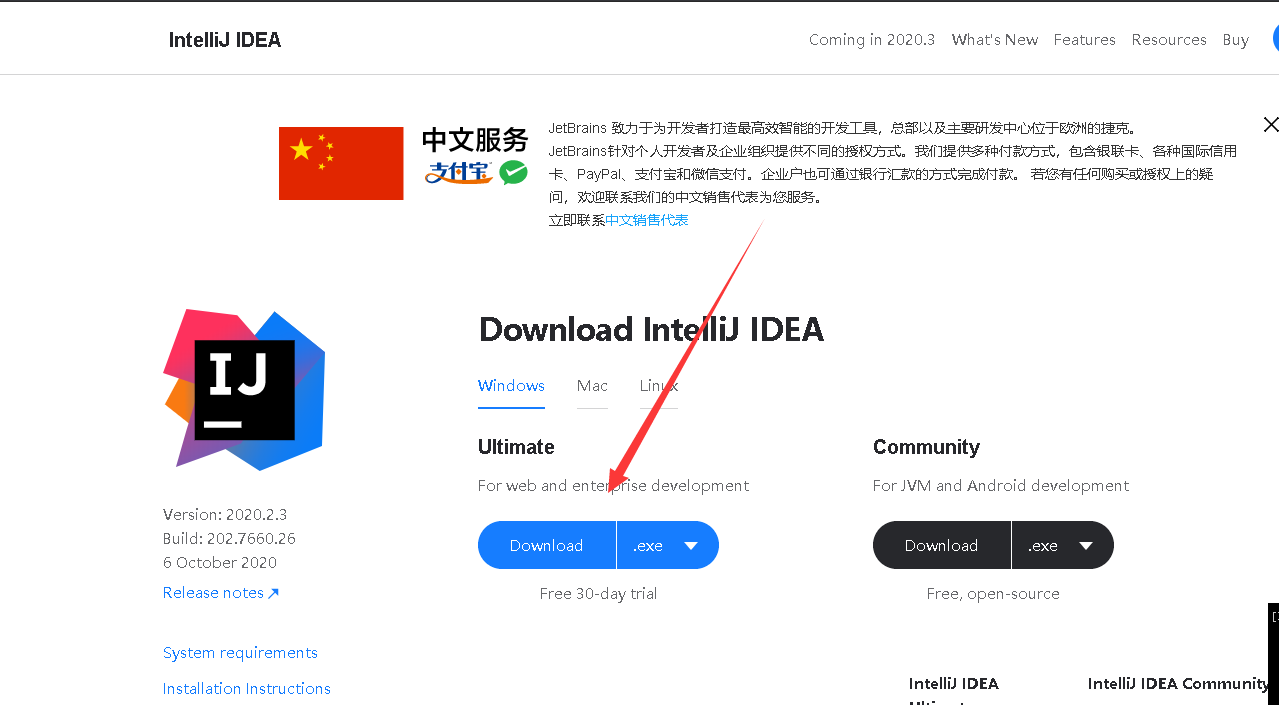Click the Chinese flag banner image
Viewport: 1279px width, 705px height.
point(340,162)
